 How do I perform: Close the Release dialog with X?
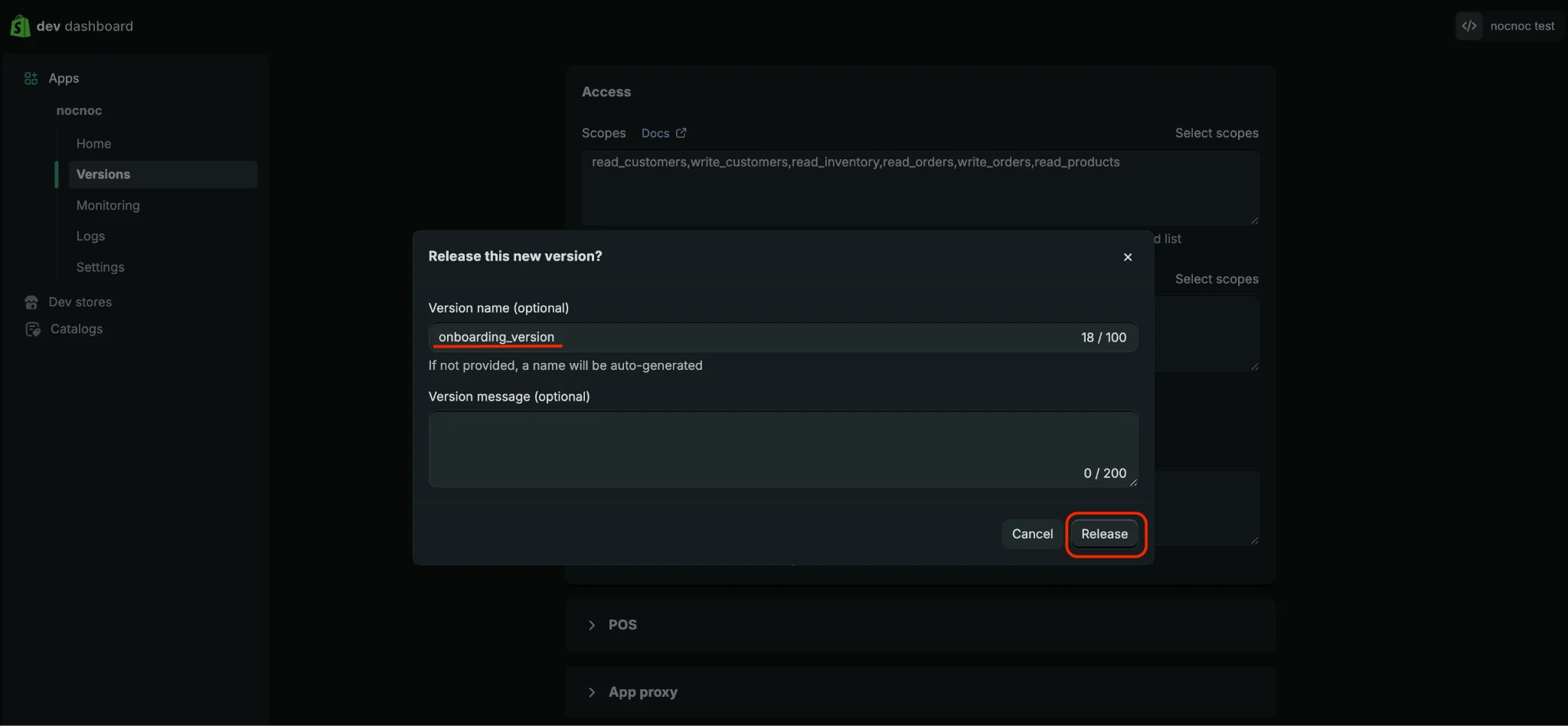(x=1128, y=257)
